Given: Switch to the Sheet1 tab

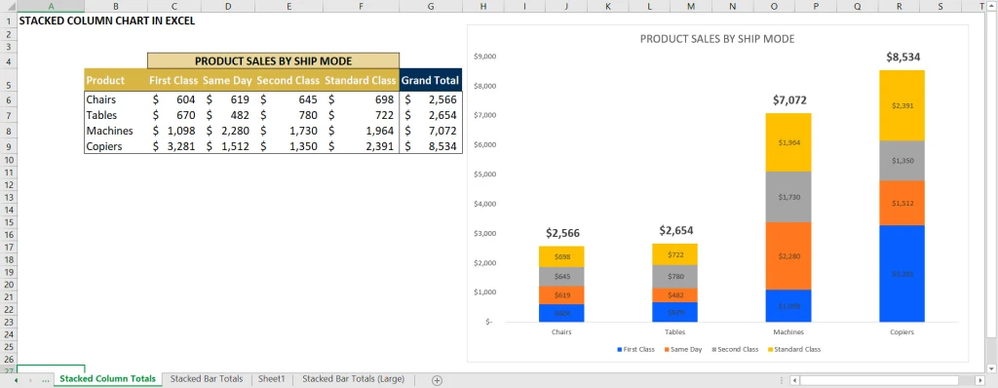Looking at the screenshot, I should point(271,379).
